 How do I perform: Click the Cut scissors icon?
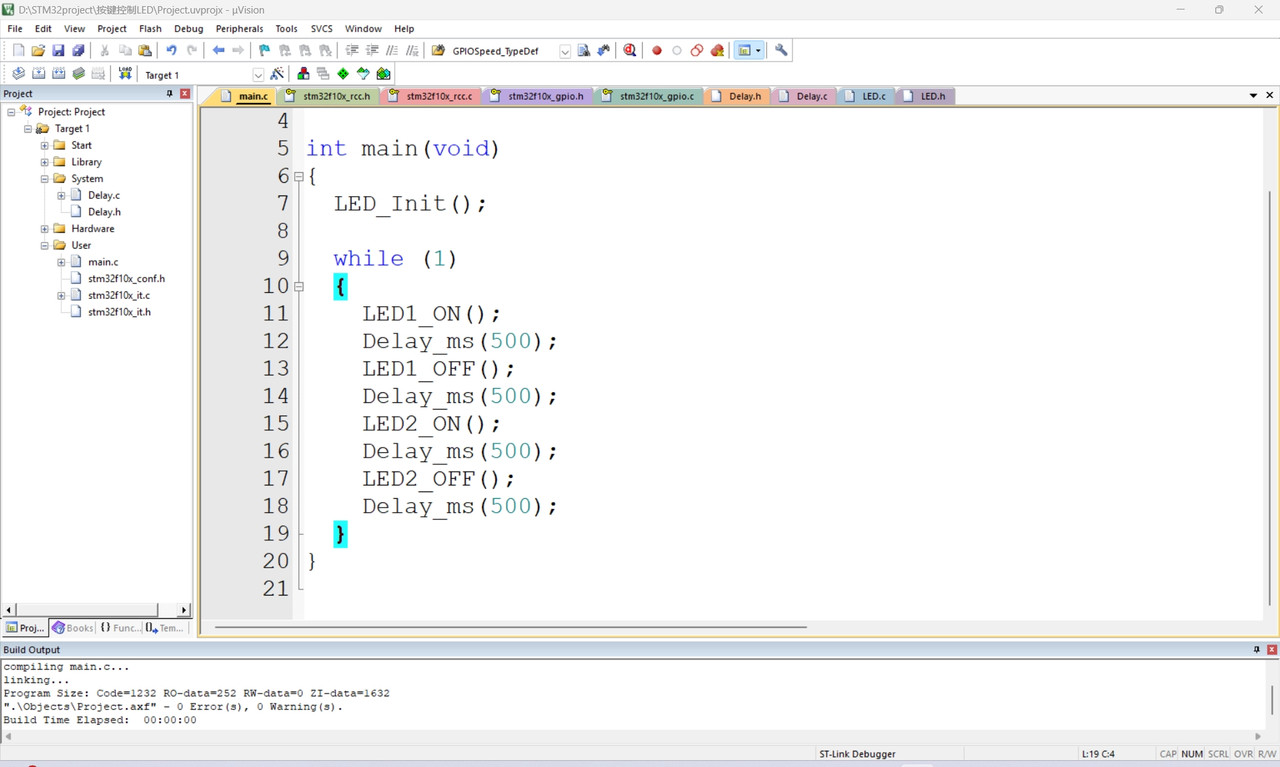104,50
